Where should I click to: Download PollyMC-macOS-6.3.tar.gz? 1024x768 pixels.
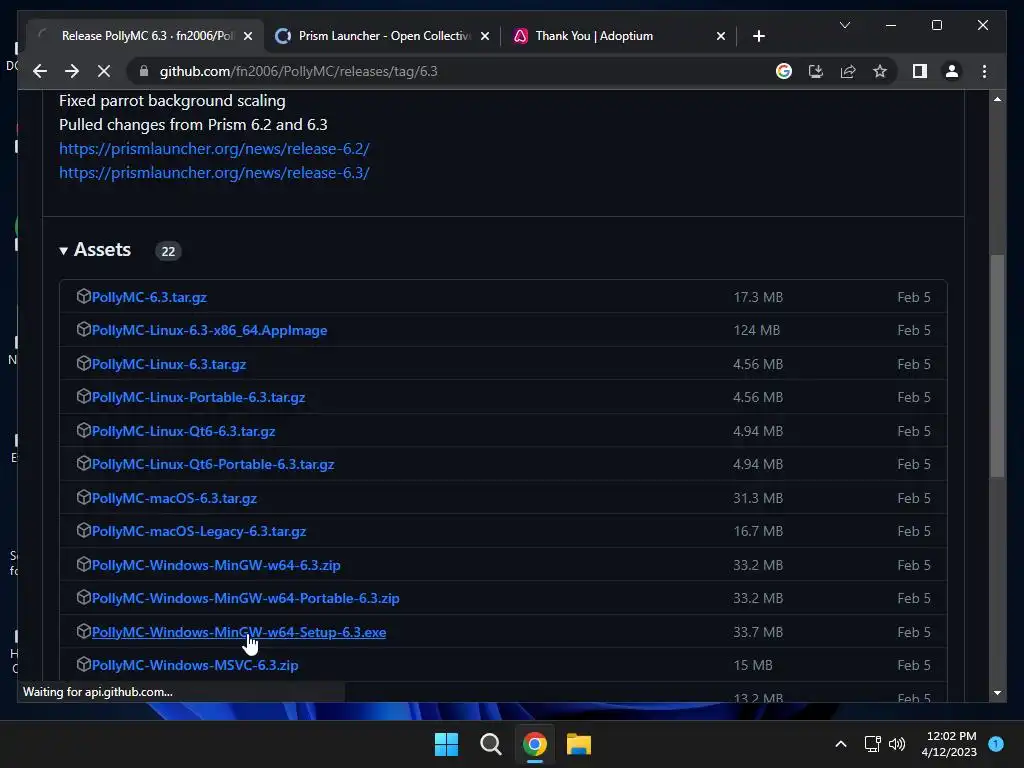[174, 498]
